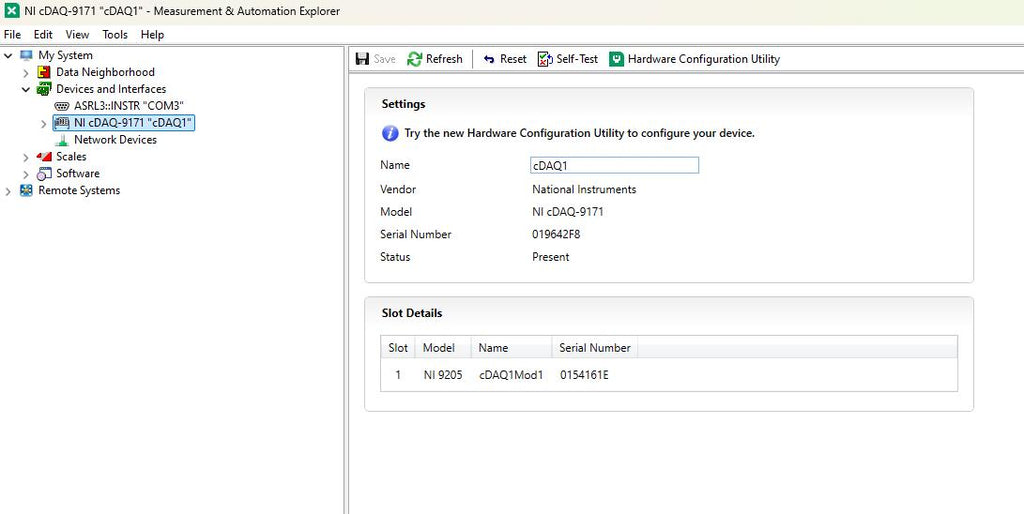Click the My System computer icon

tap(26, 56)
